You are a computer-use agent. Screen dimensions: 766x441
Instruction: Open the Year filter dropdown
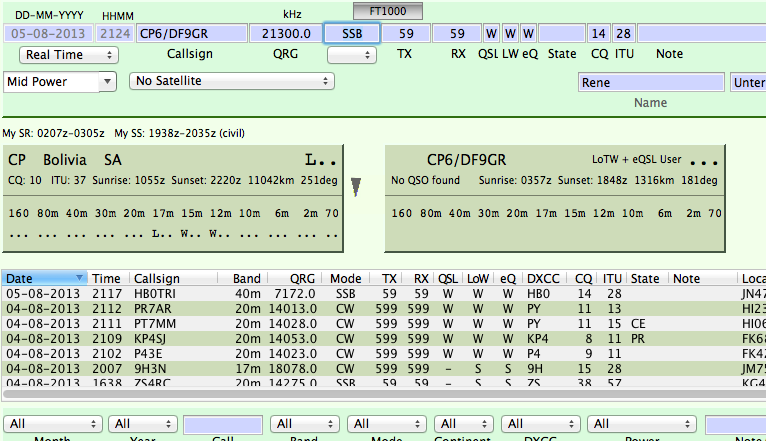[x=143, y=424]
